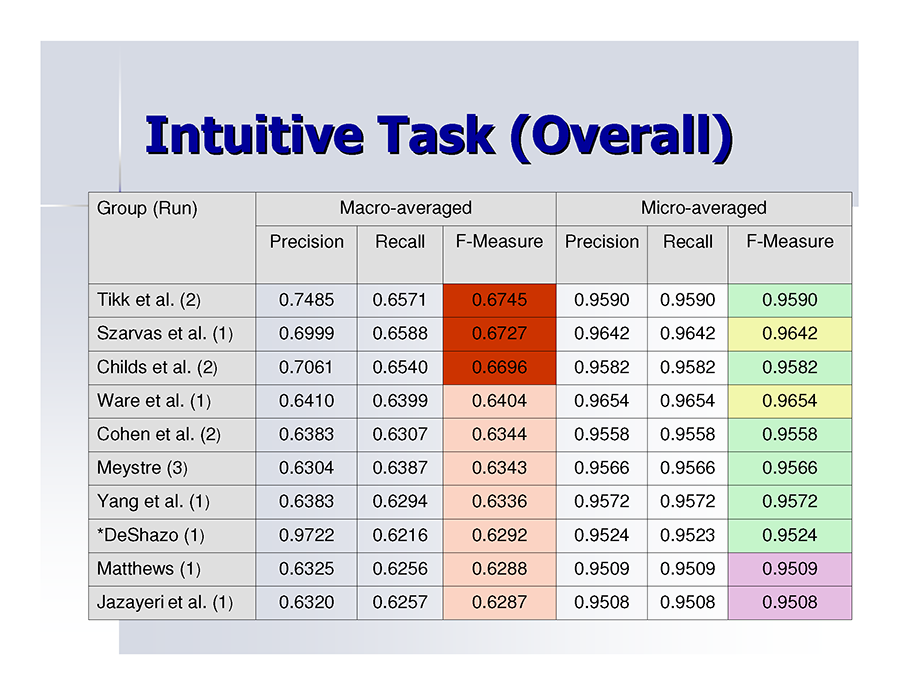Select the value 0.6304 in Meystre row
Screen dimensions: 900x695
coord(307,468)
